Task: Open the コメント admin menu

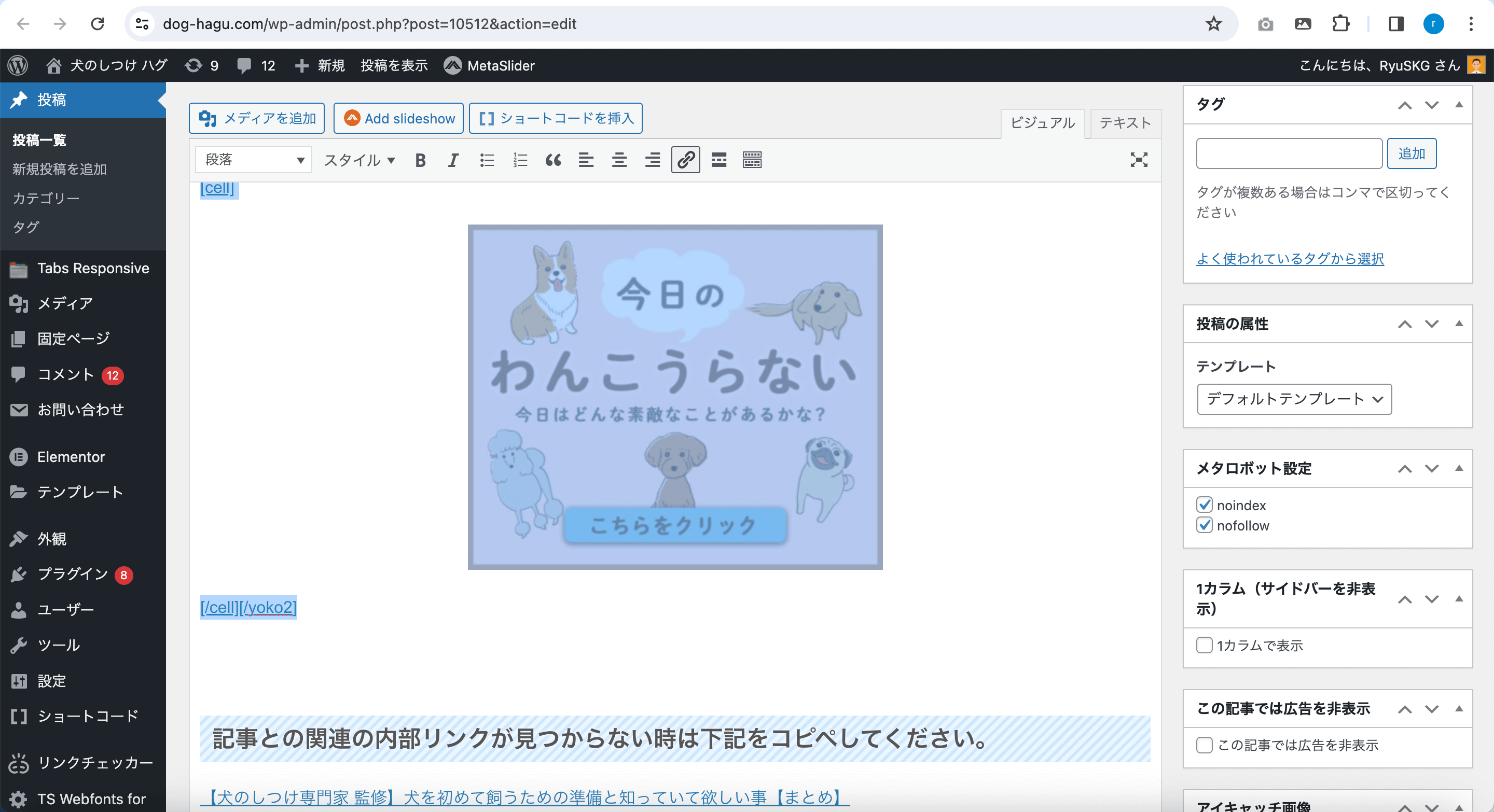Action: pyautogui.click(x=65, y=374)
